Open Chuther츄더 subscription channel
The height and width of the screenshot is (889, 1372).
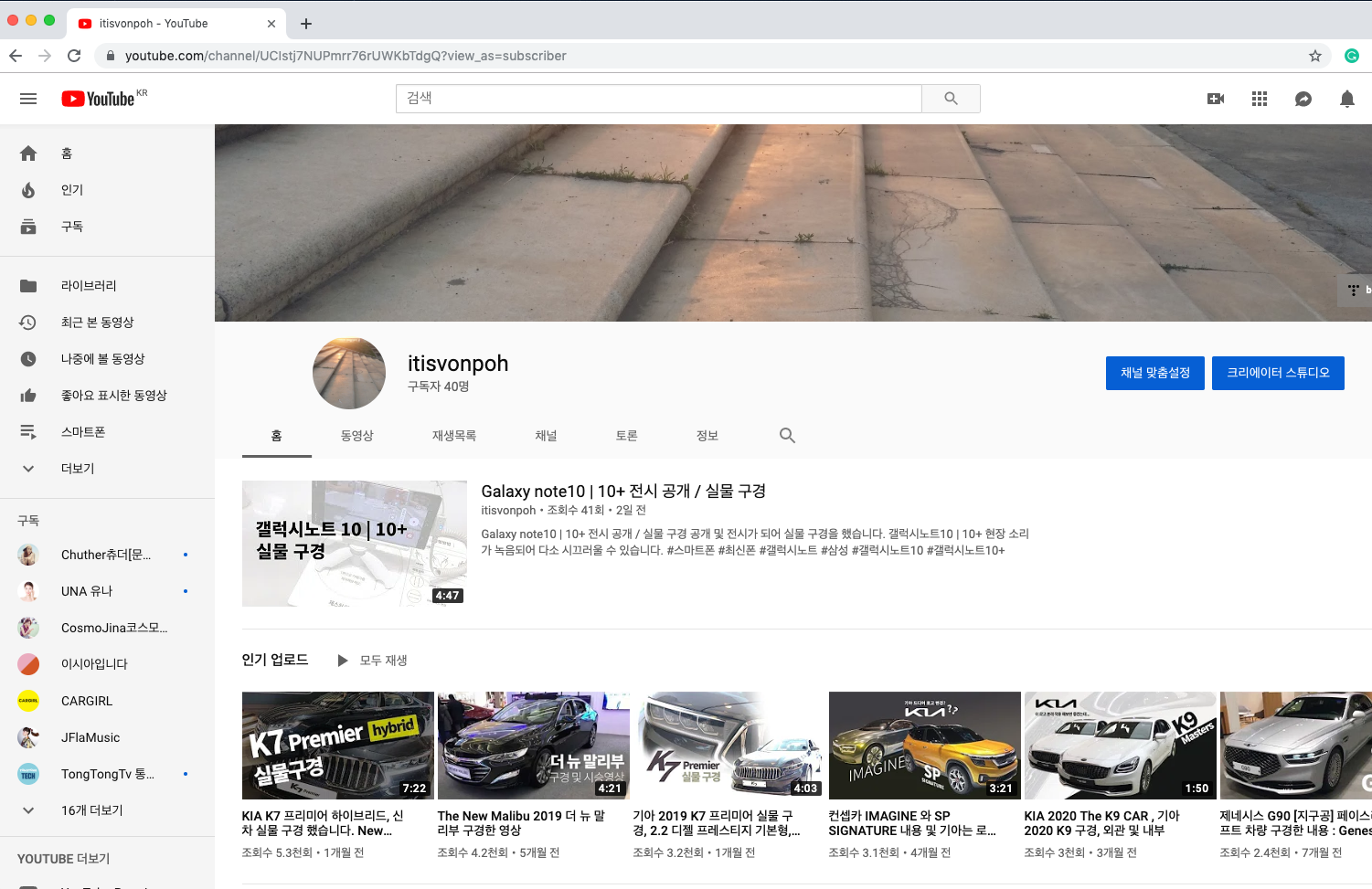(x=107, y=555)
